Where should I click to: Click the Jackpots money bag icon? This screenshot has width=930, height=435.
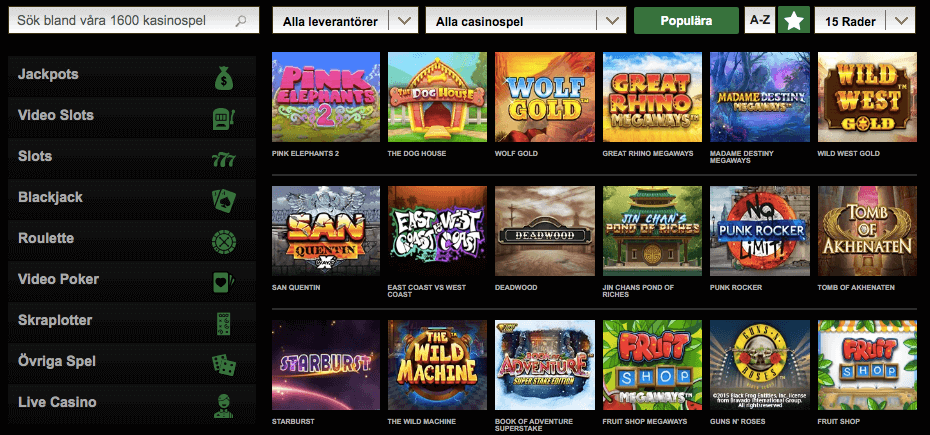pos(224,78)
